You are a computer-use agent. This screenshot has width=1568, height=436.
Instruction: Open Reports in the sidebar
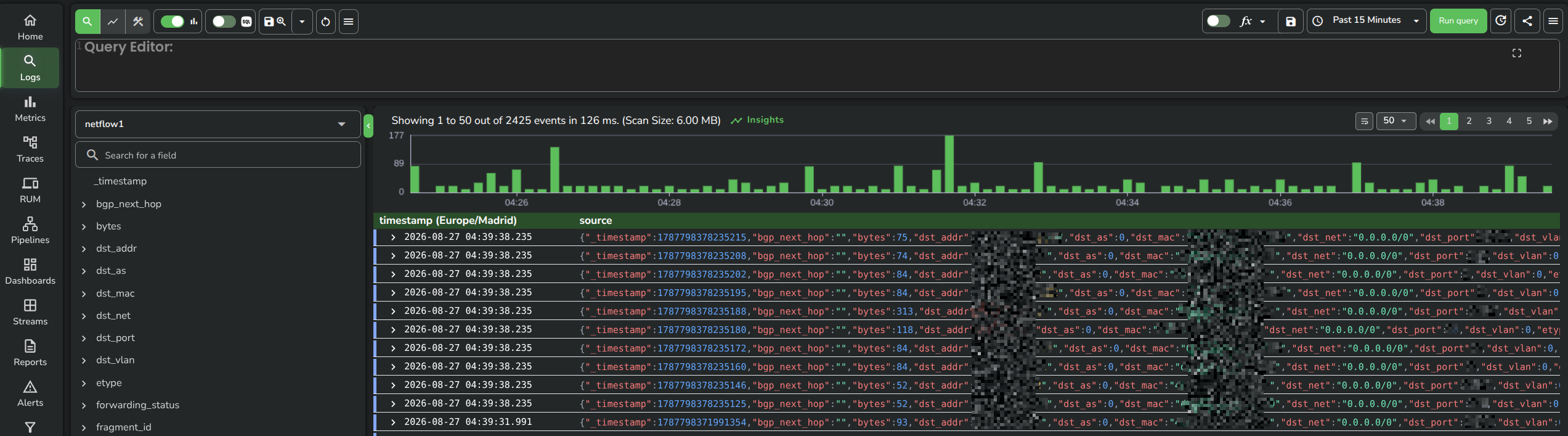tap(30, 353)
